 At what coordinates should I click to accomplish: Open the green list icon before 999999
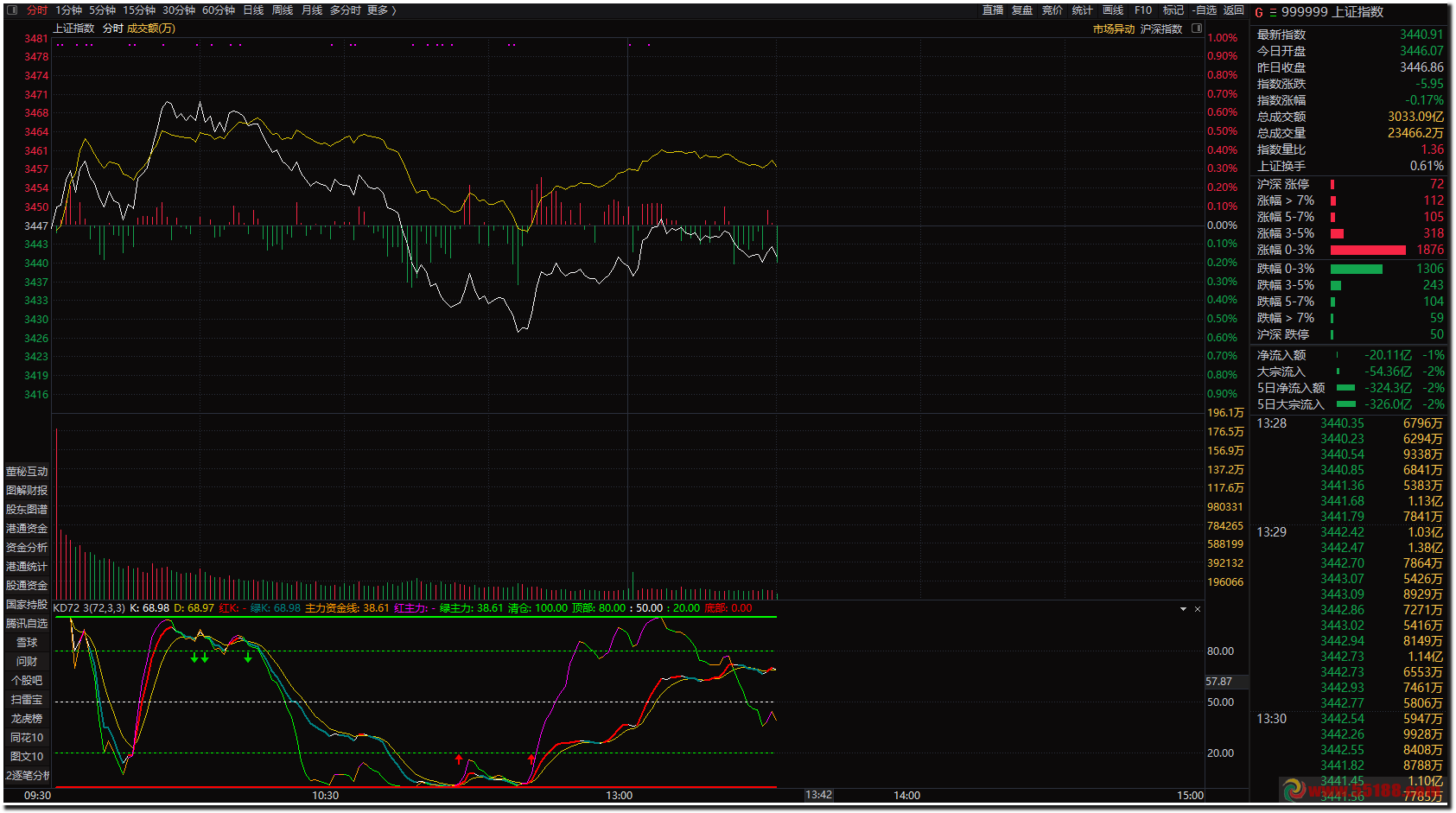[x=1273, y=12]
